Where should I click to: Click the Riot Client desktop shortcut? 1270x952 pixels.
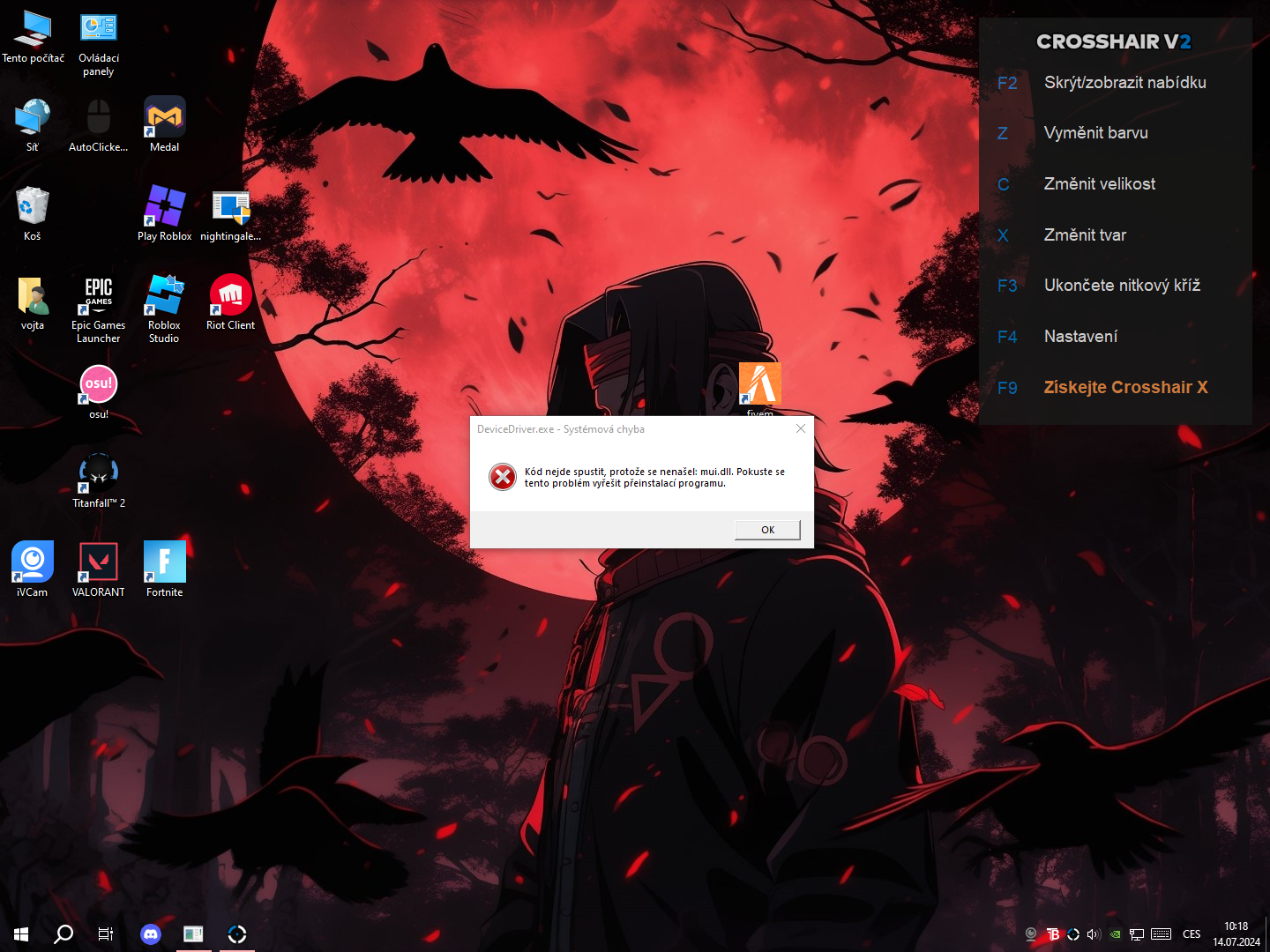tap(231, 303)
